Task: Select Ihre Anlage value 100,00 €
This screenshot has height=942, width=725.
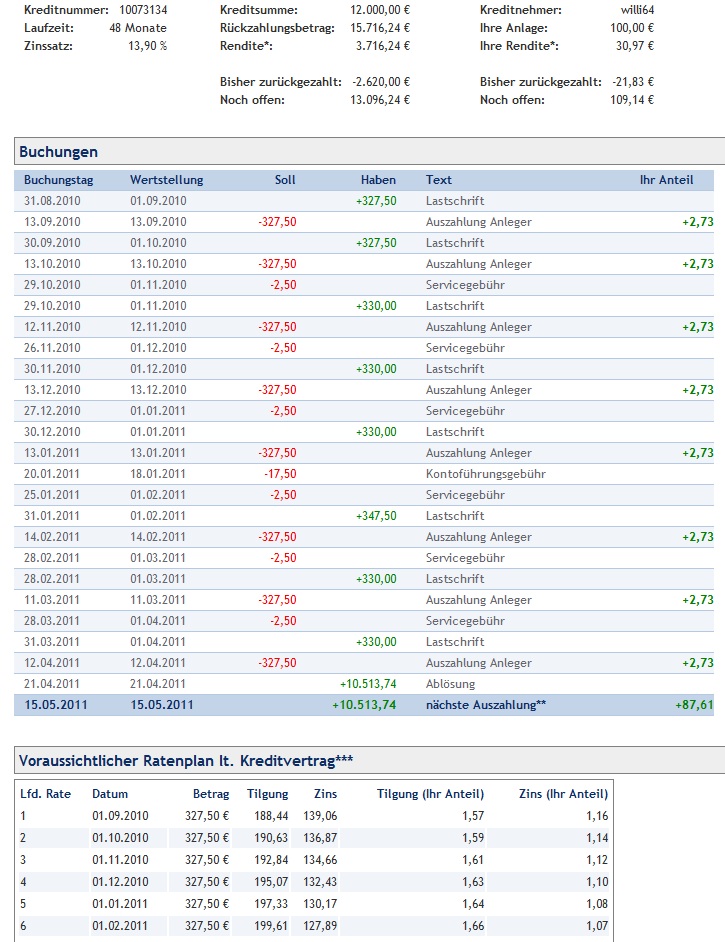Action: coord(632,28)
